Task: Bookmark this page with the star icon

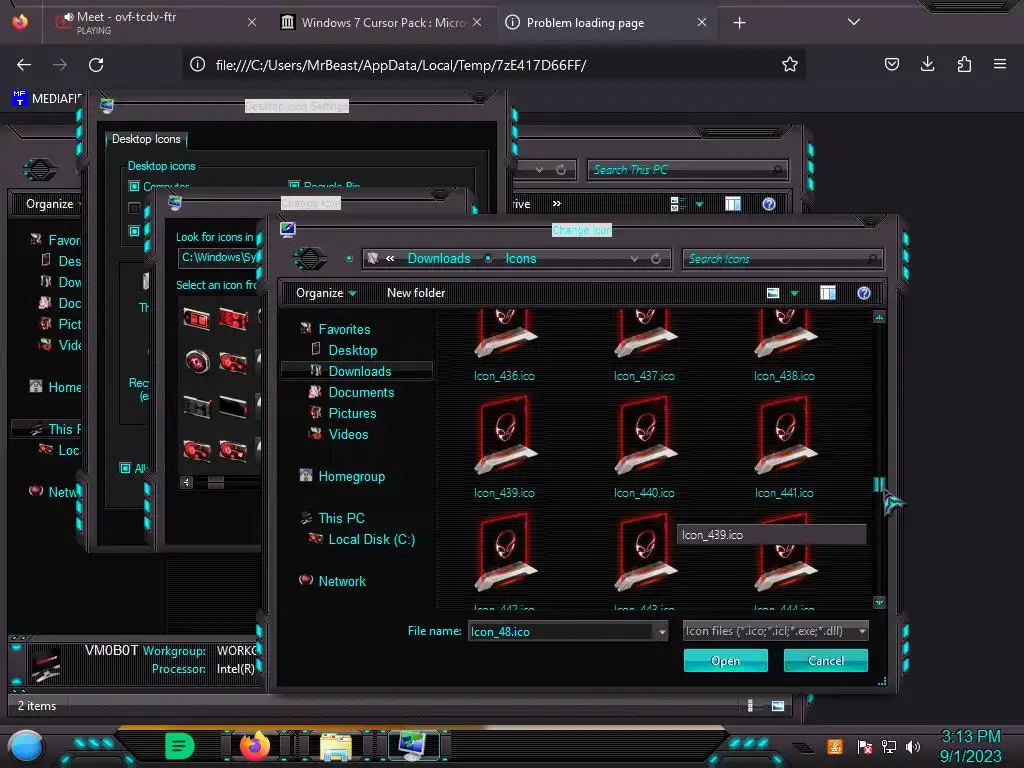Action: tap(790, 64)
